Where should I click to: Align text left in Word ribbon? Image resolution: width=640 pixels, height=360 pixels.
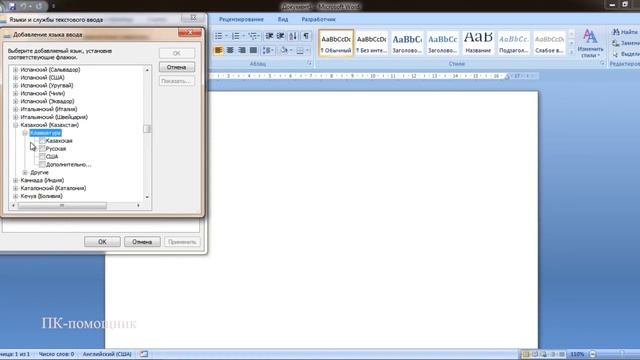pyautogui.click(x=218, y=50)
